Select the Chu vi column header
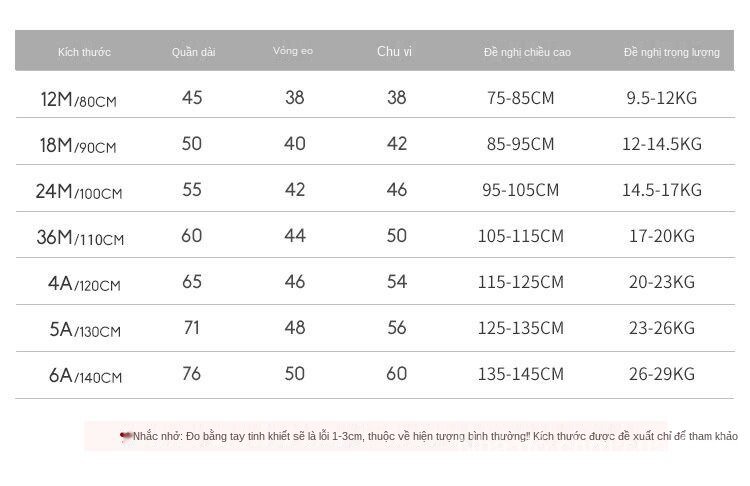750x486 pixels. pos(395,51)
